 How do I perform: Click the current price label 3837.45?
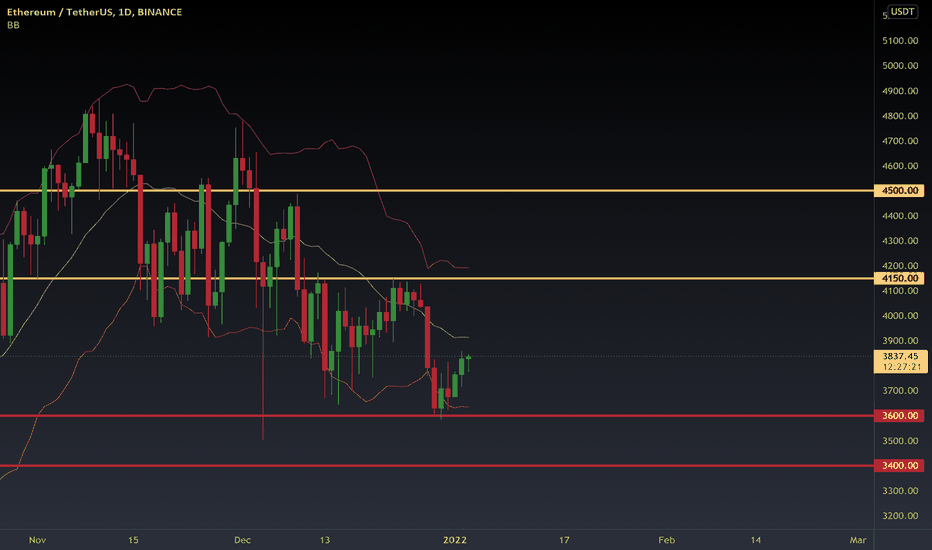[900, 356]
